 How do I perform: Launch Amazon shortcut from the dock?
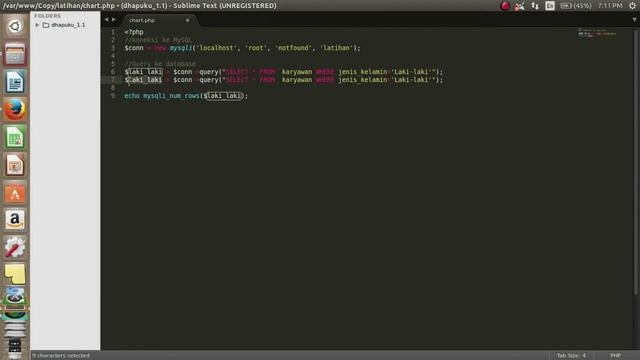(x=15, y=220)
